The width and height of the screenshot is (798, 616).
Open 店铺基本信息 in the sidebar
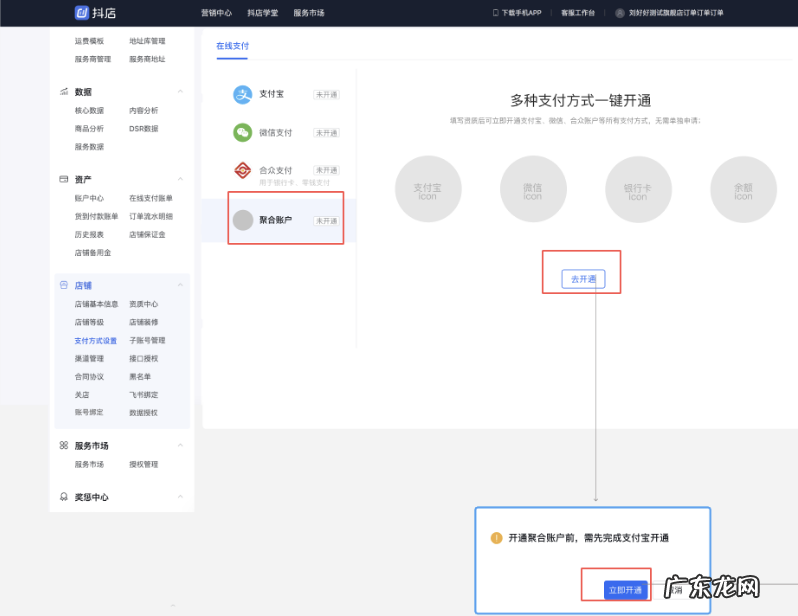coord(96,304)
